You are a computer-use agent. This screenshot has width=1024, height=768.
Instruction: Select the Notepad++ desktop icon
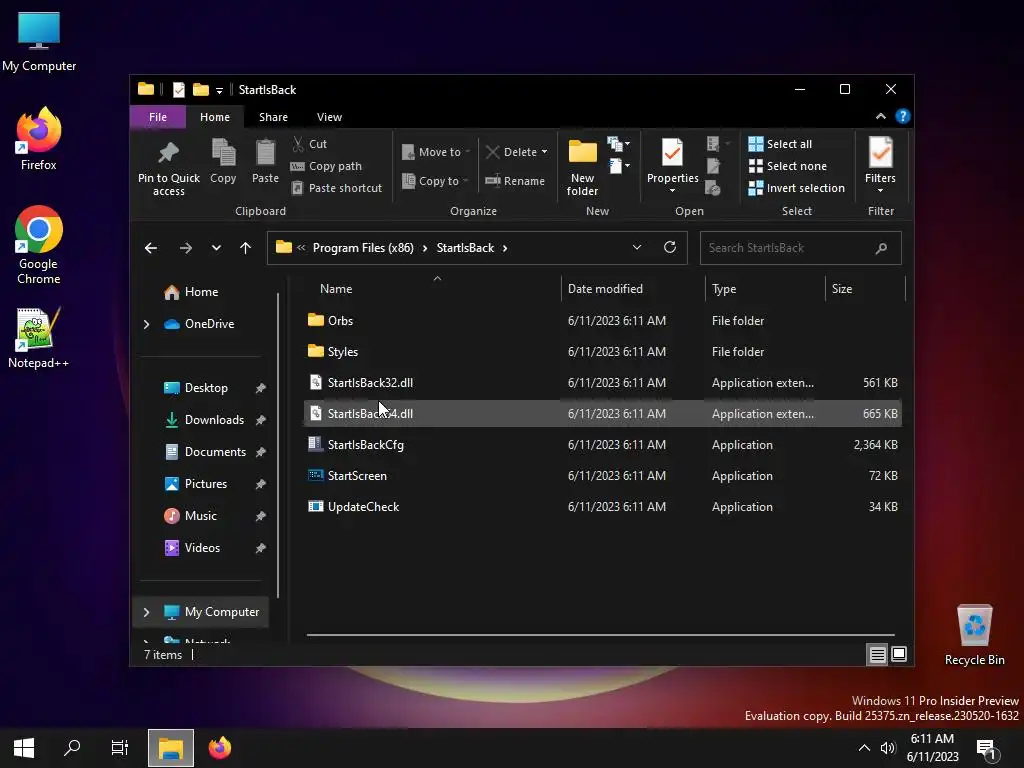[x=39, y=338]
